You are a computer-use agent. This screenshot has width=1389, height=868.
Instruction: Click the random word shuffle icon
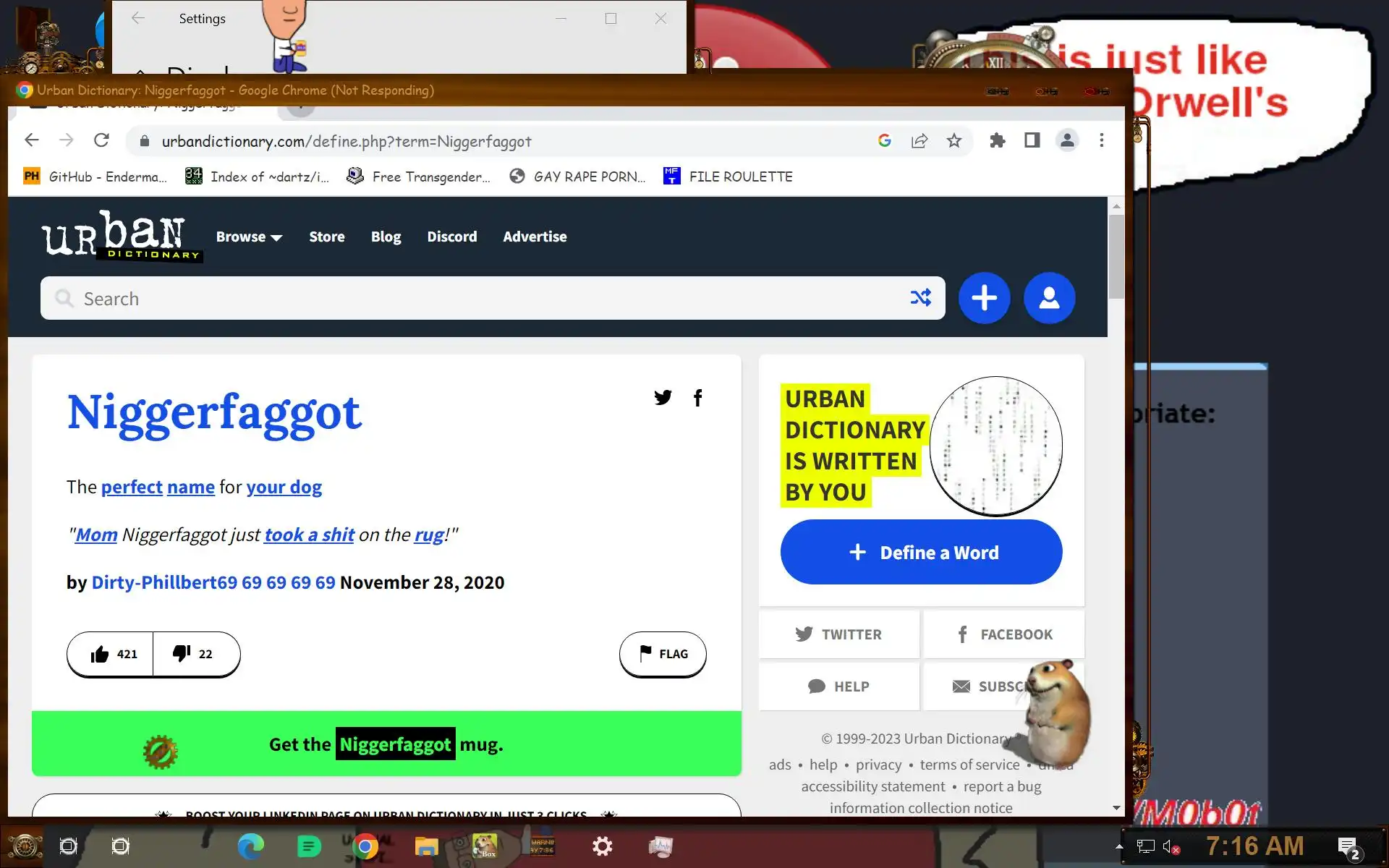(920, 297)
